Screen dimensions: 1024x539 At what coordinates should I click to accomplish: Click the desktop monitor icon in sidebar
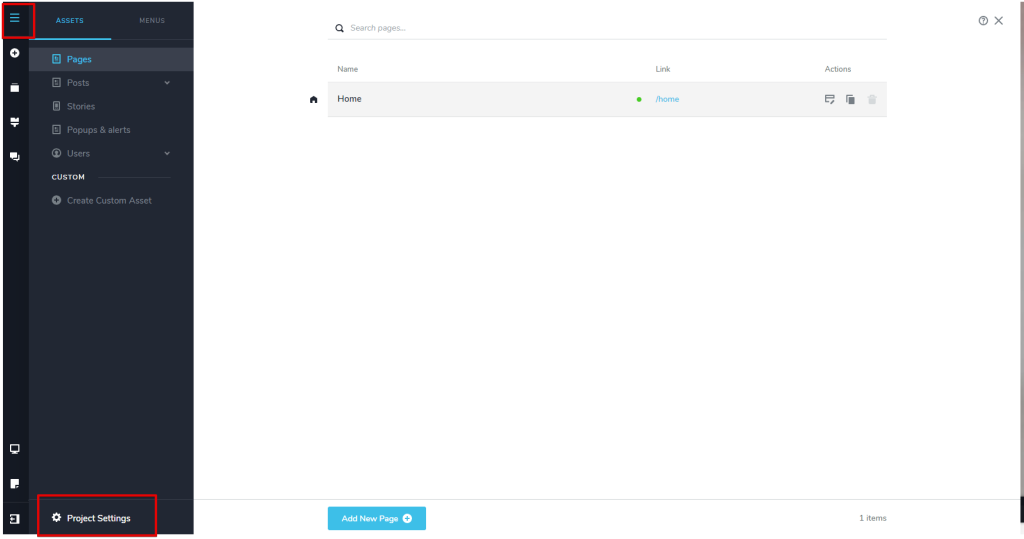pyautogui.click(x=14, y=449)
